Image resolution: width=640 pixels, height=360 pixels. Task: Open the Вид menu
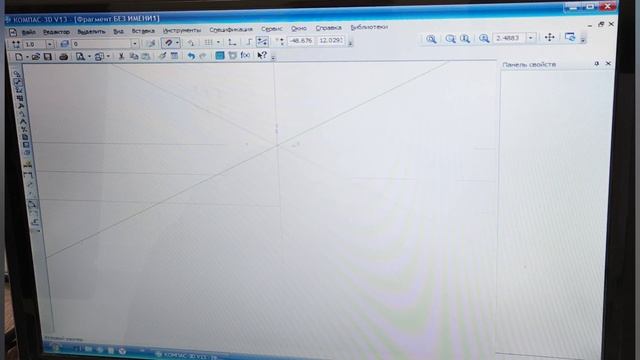[118, 31]
